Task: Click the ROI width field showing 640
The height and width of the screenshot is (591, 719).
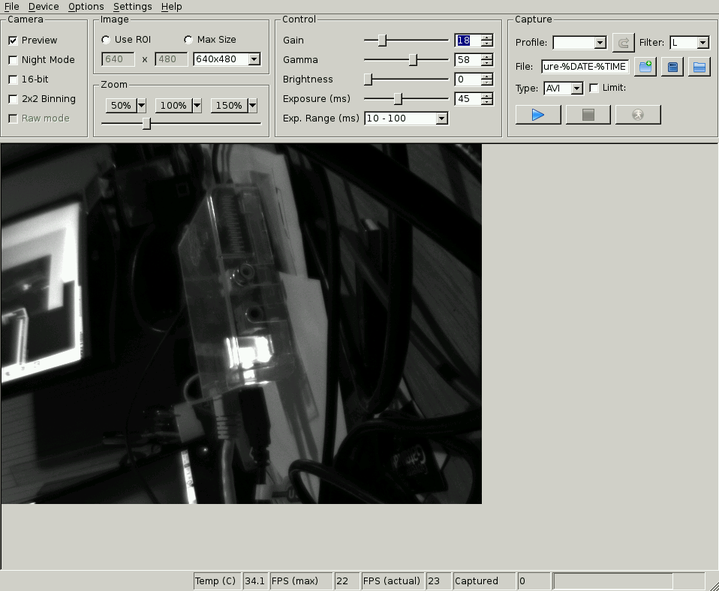Action: tap(118, 59)
